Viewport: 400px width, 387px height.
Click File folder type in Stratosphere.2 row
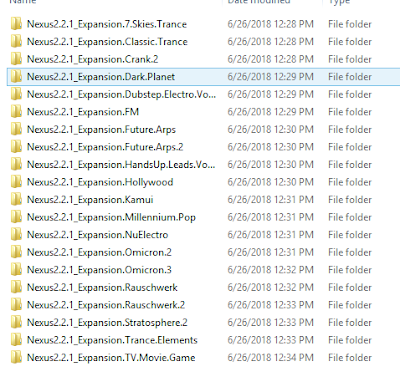coord(350,322)
